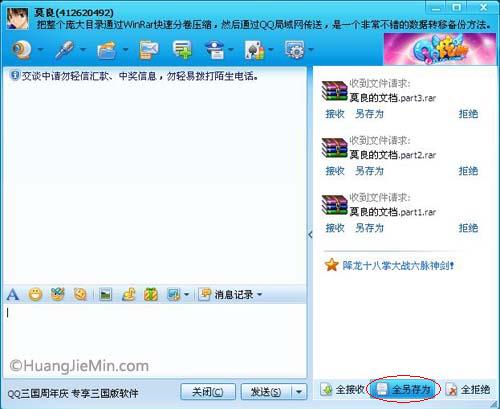Click 关闭(C) button
This screenshot has width=500, height=409.
point(208,392)
